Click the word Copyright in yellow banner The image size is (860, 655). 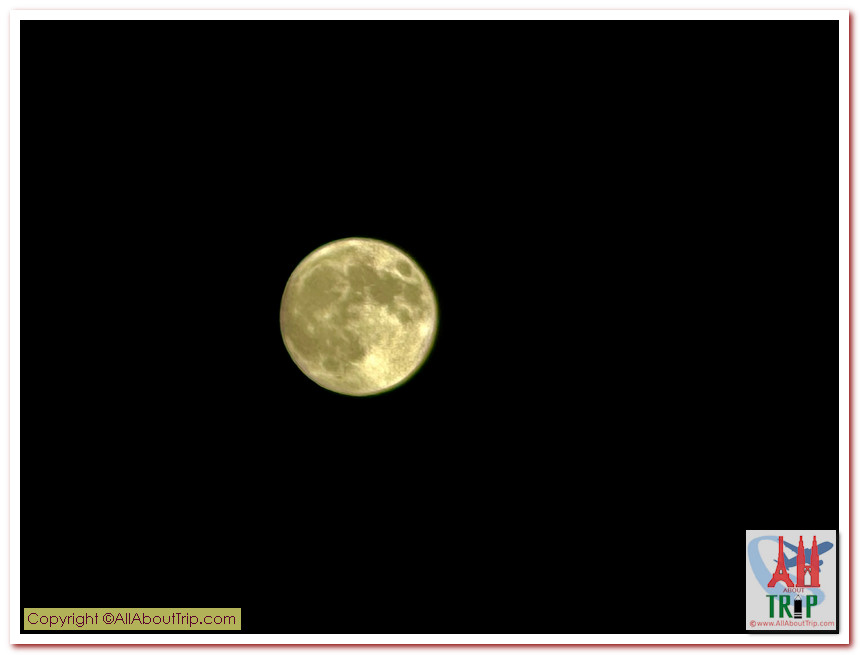click(62, 619)
